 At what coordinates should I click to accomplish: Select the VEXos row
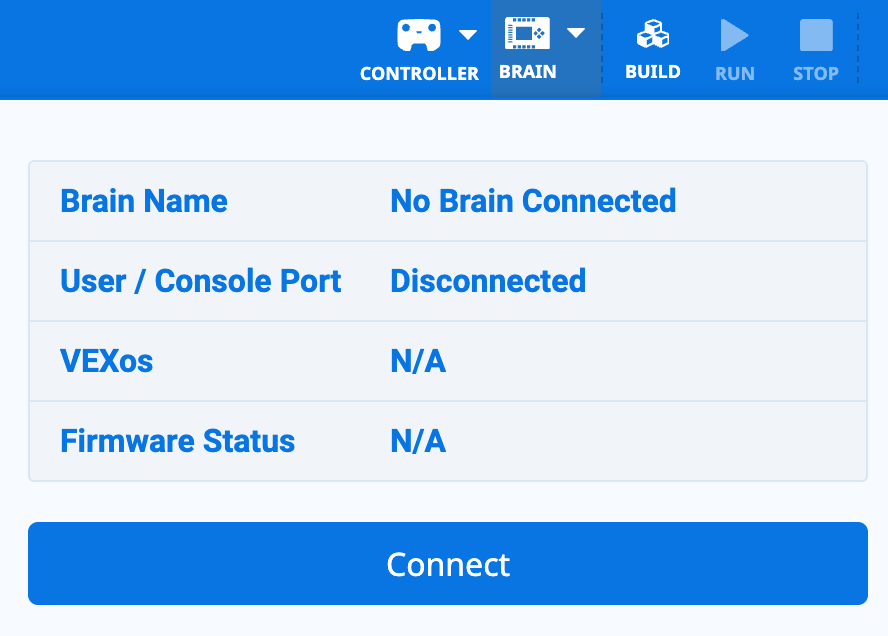448,361
